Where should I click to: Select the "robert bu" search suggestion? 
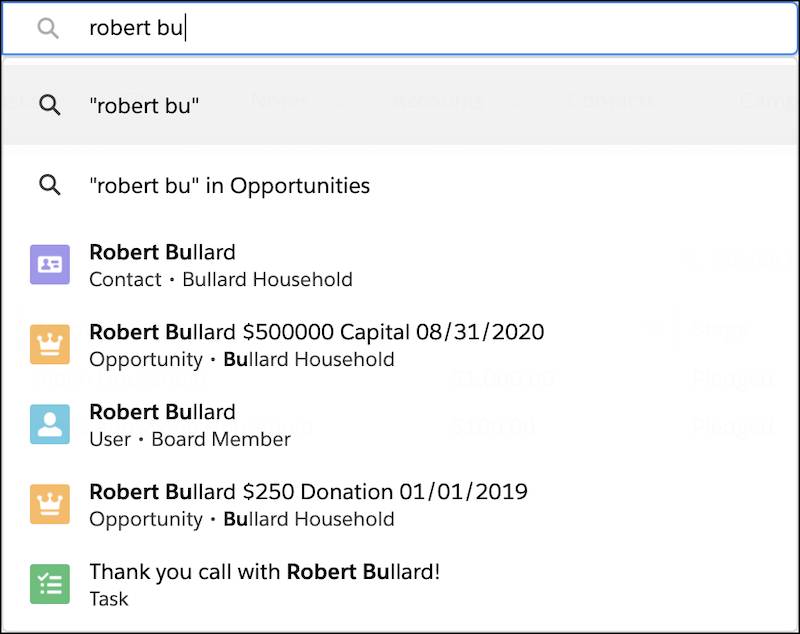[x=400, y=105]
